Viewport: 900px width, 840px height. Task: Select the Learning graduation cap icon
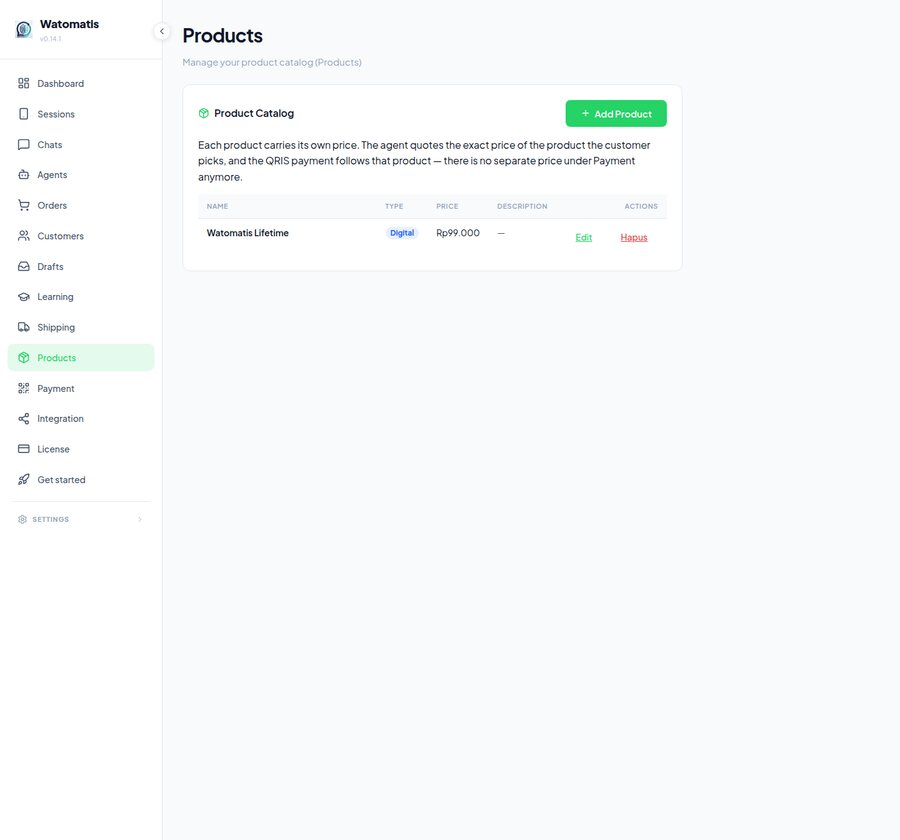click(x=24, y=297)
